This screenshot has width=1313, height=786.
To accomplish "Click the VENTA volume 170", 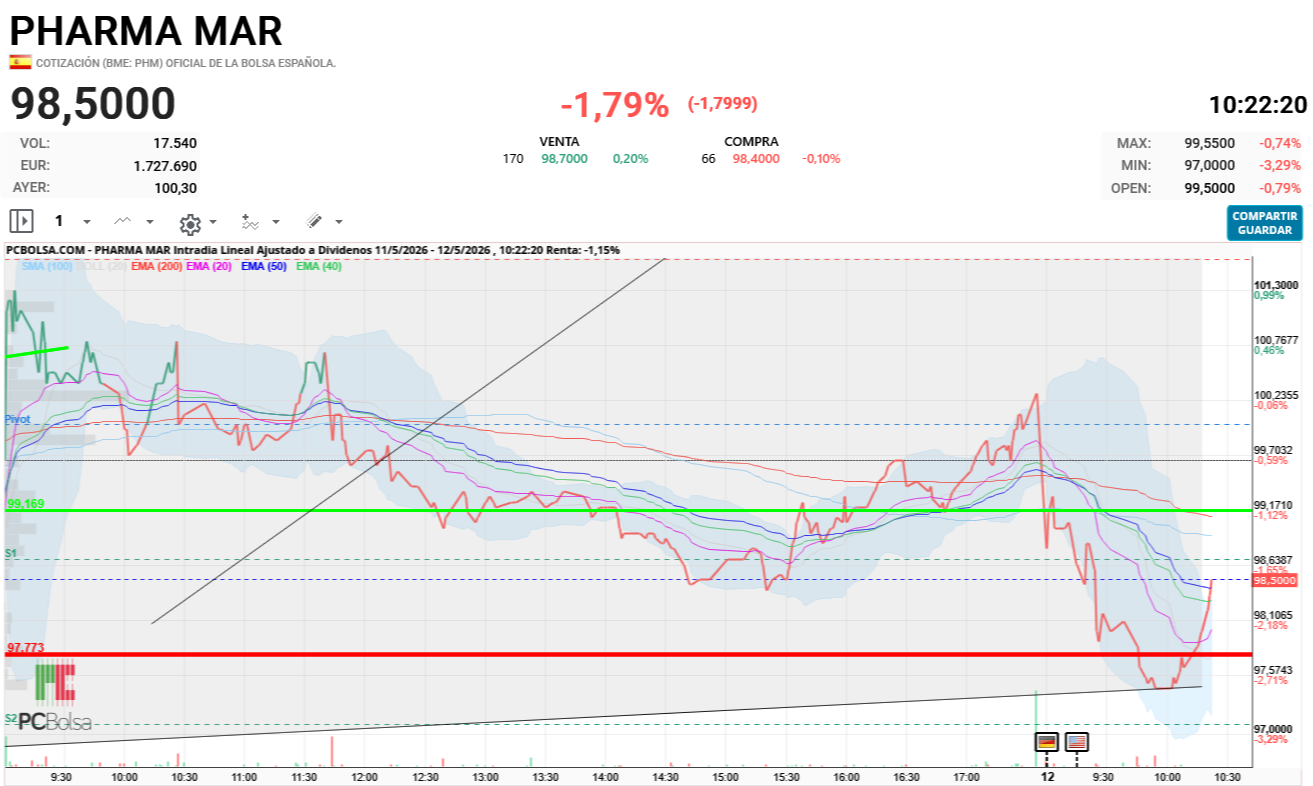I will tap(513, 158).
